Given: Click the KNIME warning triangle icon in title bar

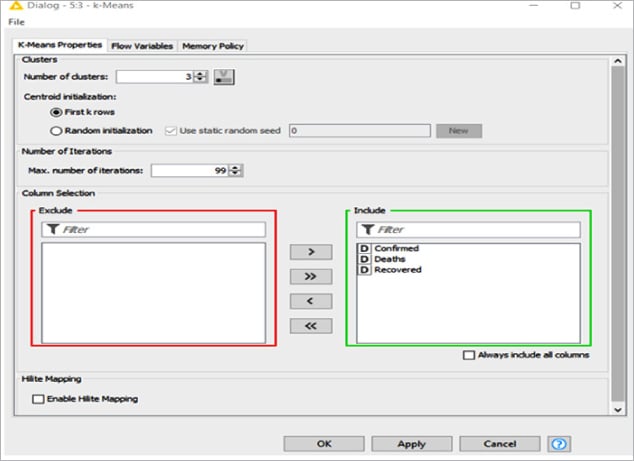Looking at the screenshot, I should coord(15,5).
